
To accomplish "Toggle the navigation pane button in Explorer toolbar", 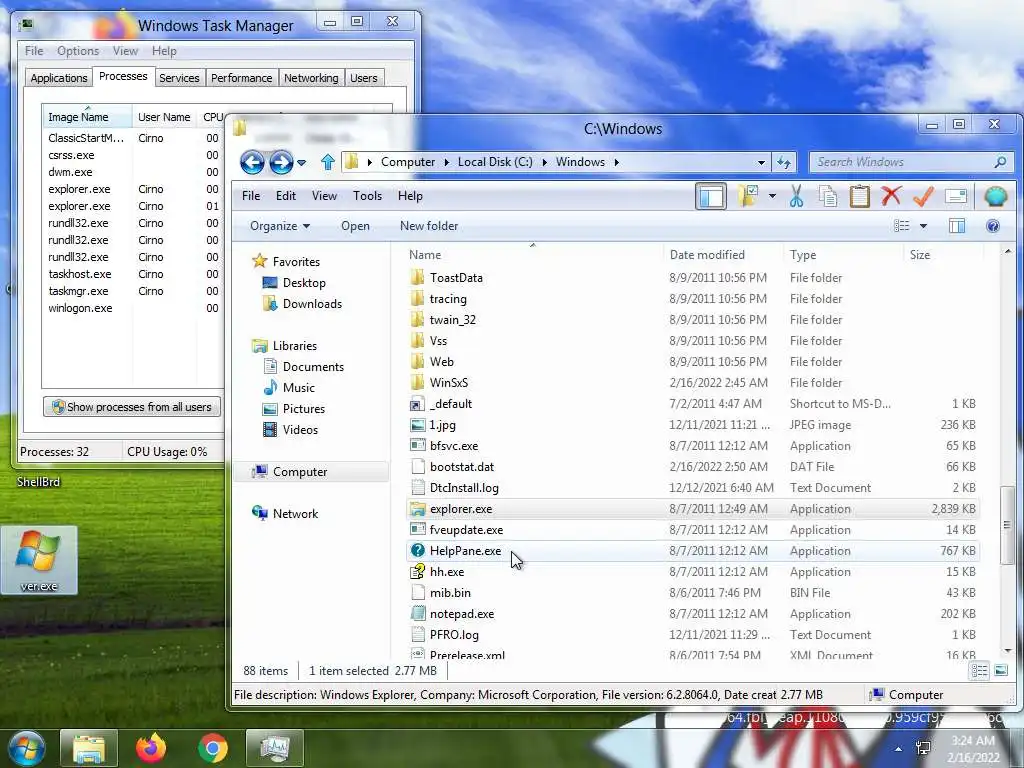I will pos(711,196).
